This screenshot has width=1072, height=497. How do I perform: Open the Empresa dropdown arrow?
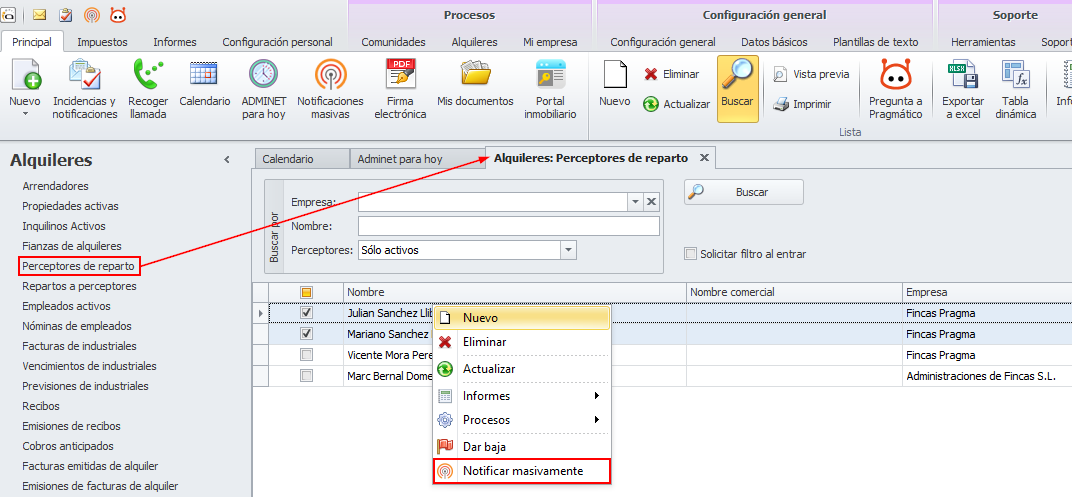point(635,202)
